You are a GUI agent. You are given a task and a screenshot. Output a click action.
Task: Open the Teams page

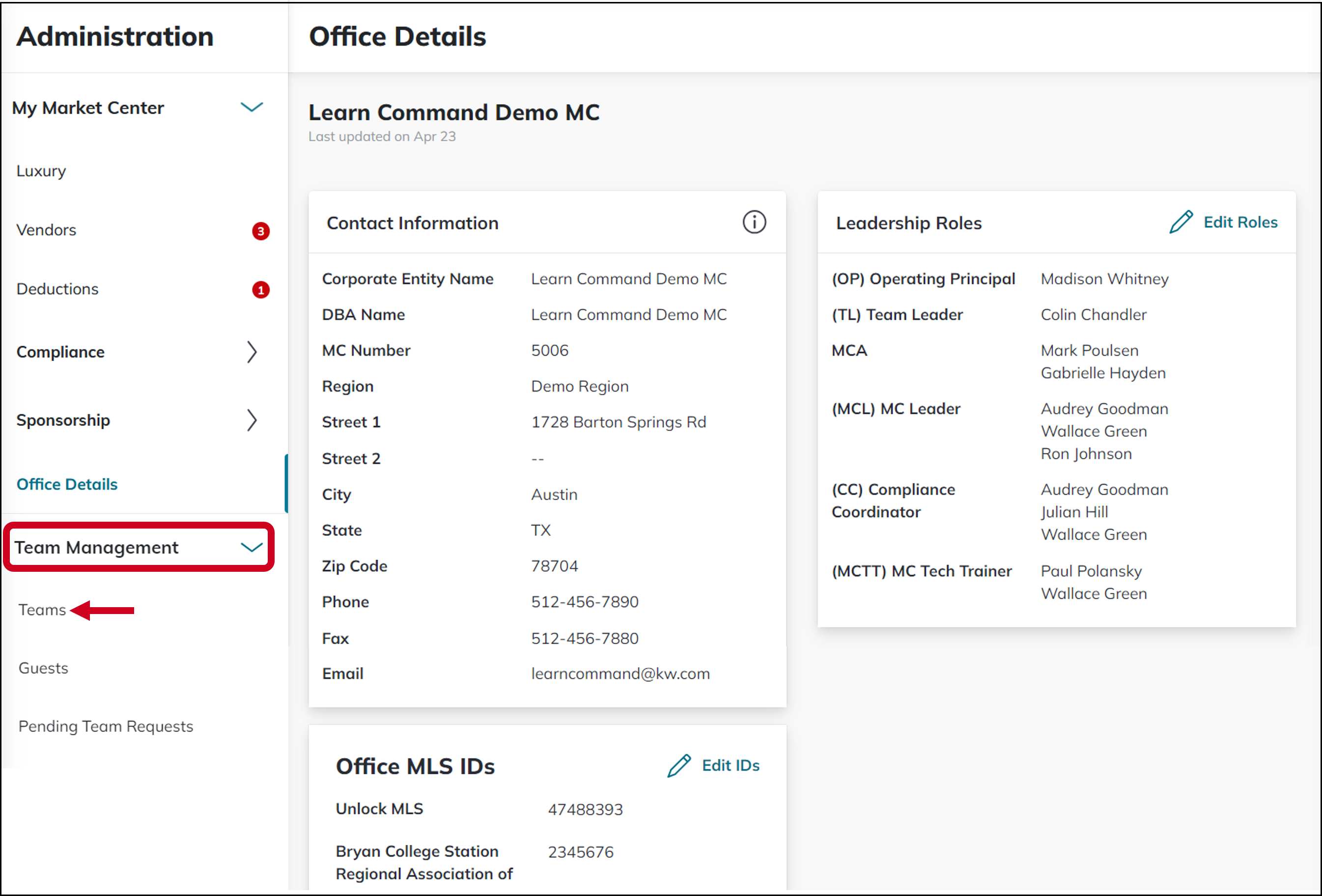pos(42,609)
